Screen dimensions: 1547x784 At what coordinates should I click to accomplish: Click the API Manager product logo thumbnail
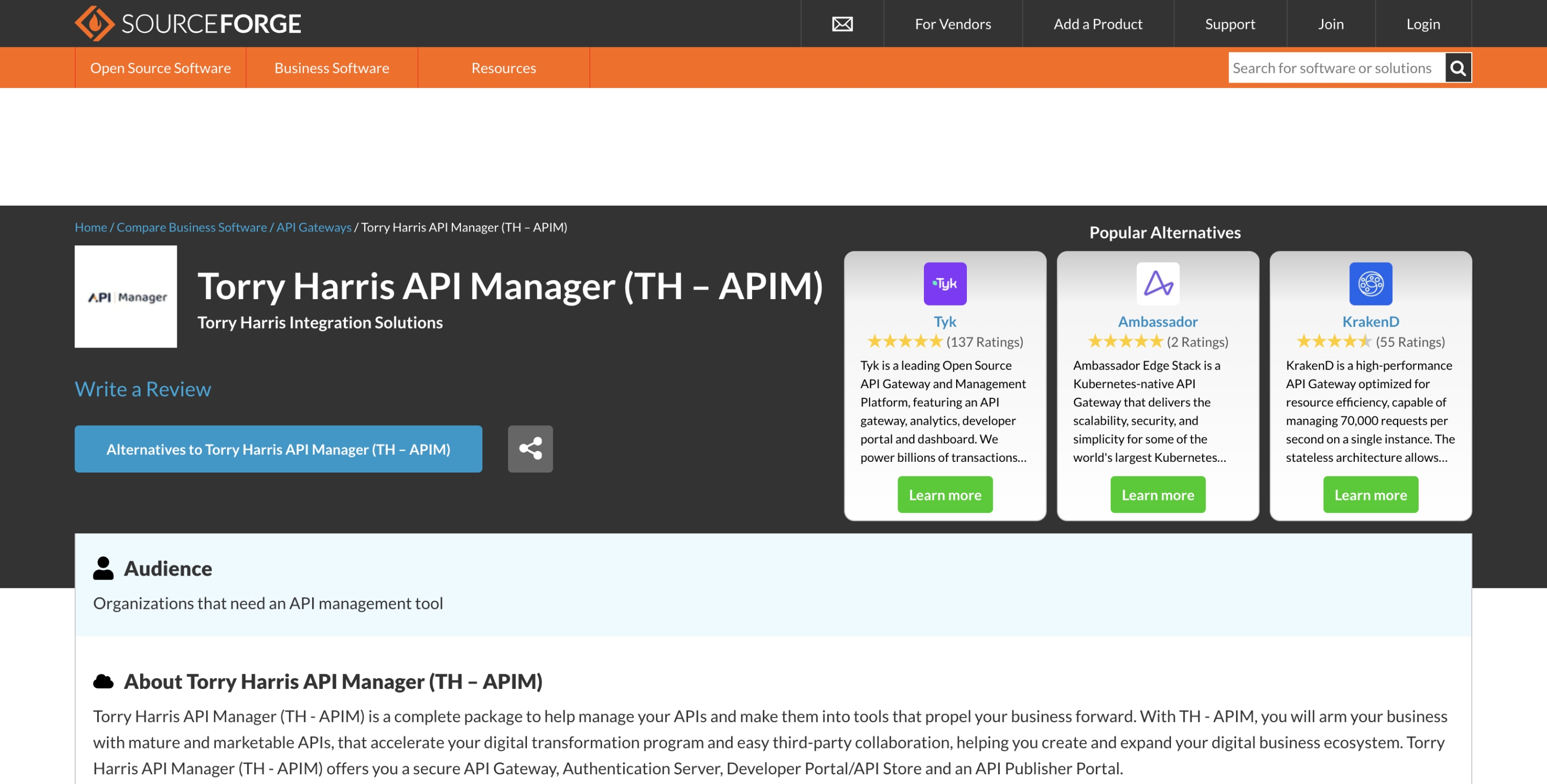click(126, 296)
